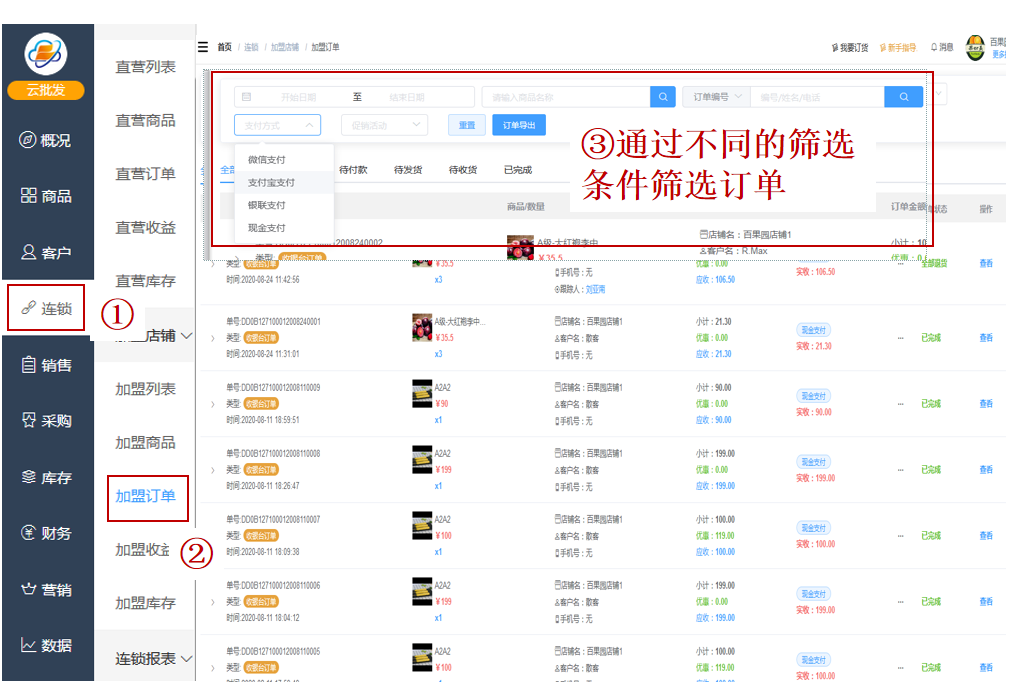Click the 百果园 user avatar
Viewport: 1011px width, 693px height.
click(975, 48)
